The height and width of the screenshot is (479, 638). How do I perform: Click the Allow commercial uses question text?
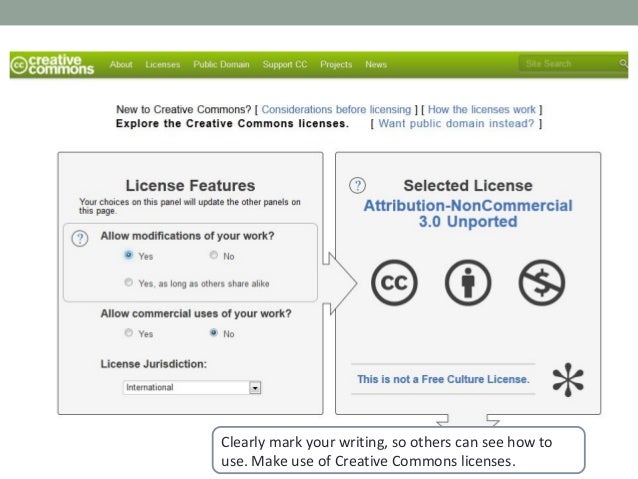pos(196,313)
